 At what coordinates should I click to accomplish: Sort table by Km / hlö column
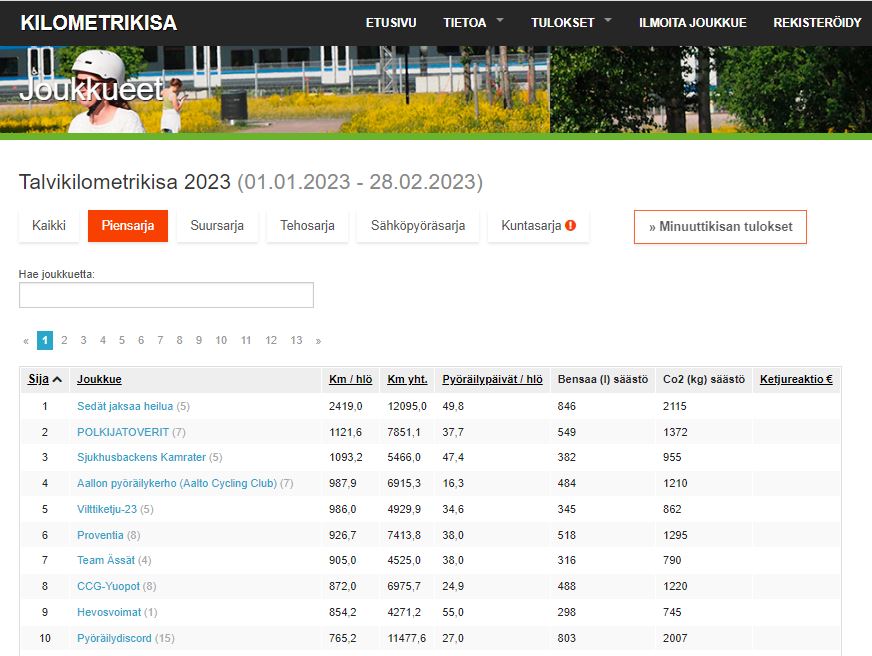pyautogui.click(x=350, y=380)
